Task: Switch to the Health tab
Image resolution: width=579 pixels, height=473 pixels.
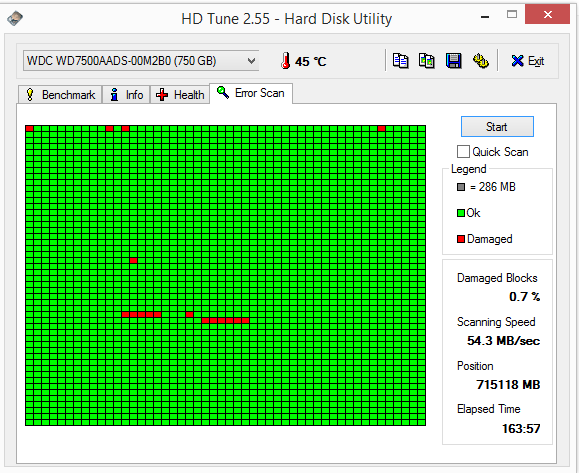Action: [180, 95]
